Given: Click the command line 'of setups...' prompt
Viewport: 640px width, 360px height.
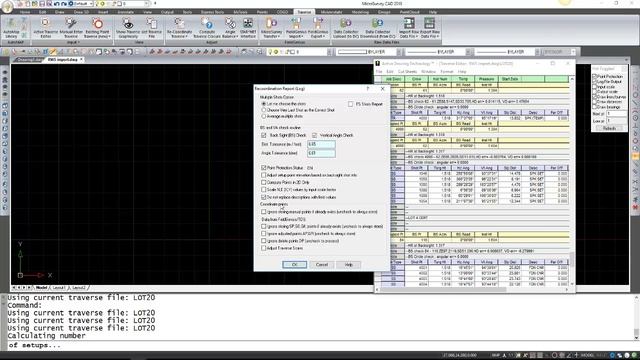Looking at the screenshot, I should (35, 345).
